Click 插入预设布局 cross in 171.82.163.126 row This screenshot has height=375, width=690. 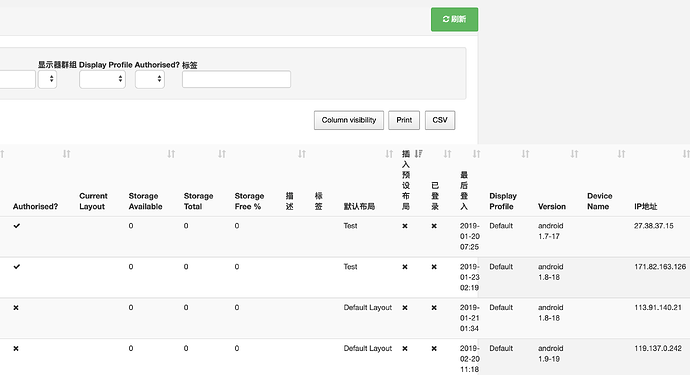tap(405, 267)
